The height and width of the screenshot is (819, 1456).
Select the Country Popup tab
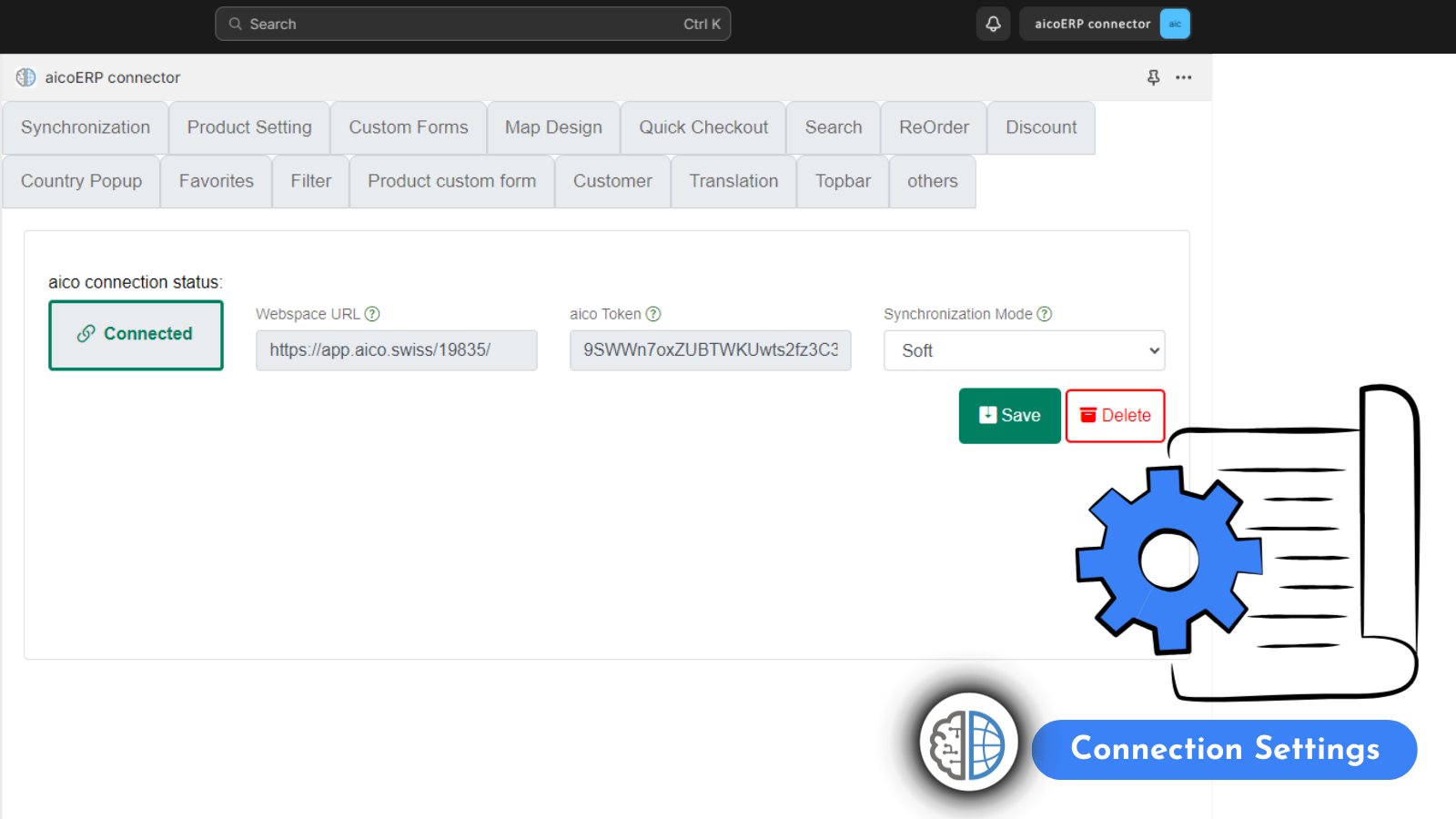pos(81,181)
